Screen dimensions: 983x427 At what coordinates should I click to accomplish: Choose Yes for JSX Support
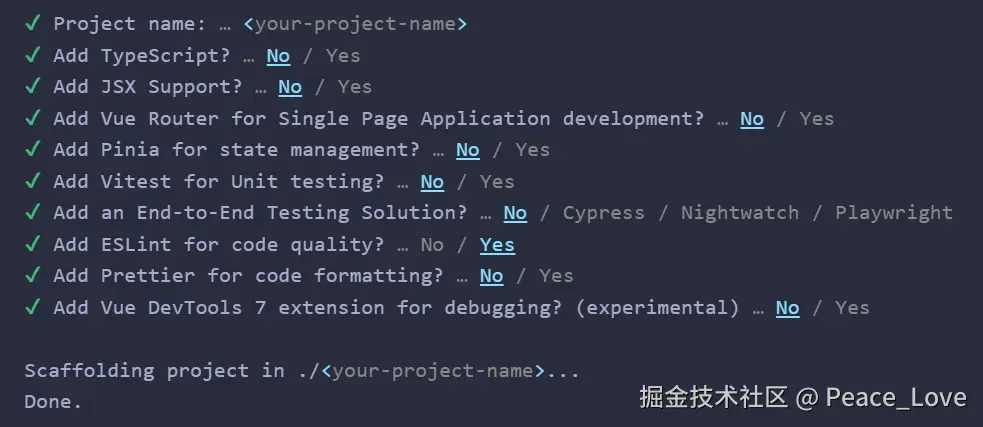tap(355, 87)
